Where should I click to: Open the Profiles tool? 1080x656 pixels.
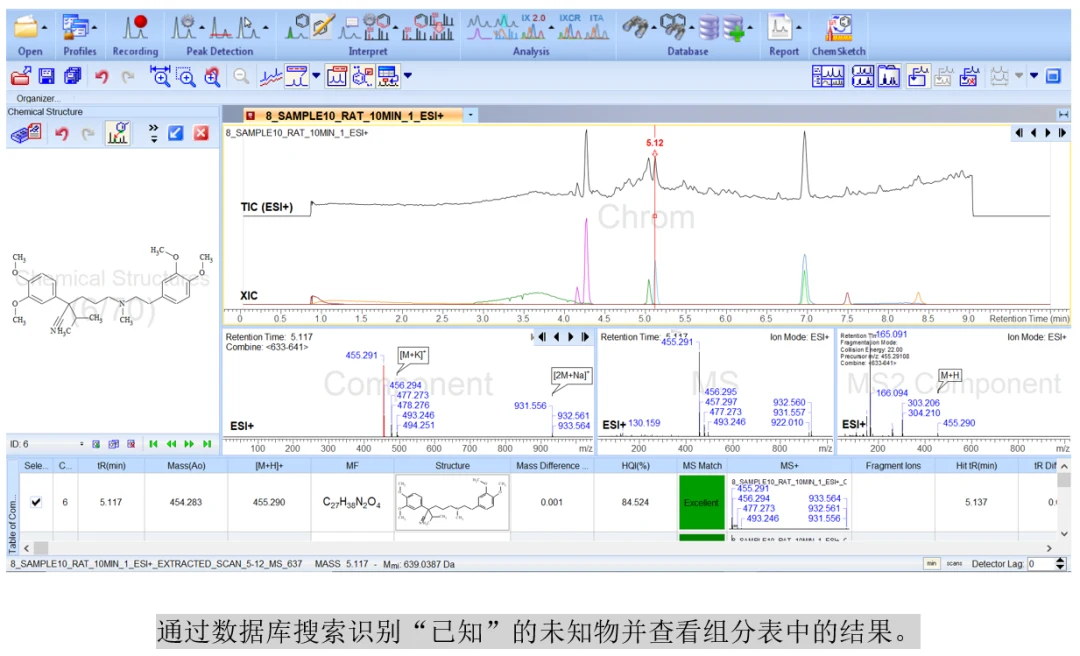pyautogui.click(x=75, y=28)
